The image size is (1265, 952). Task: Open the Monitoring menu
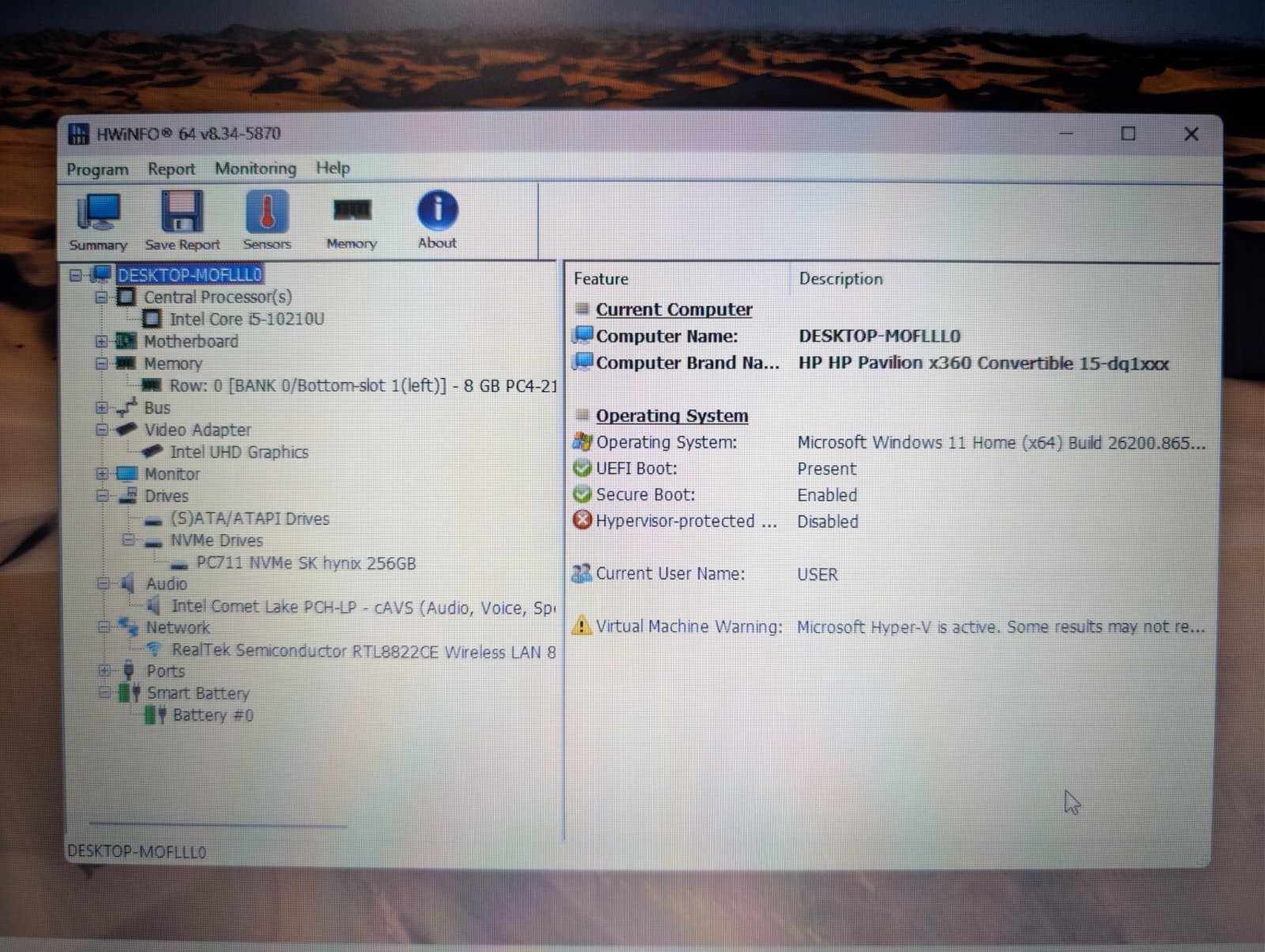coord(255,168)
